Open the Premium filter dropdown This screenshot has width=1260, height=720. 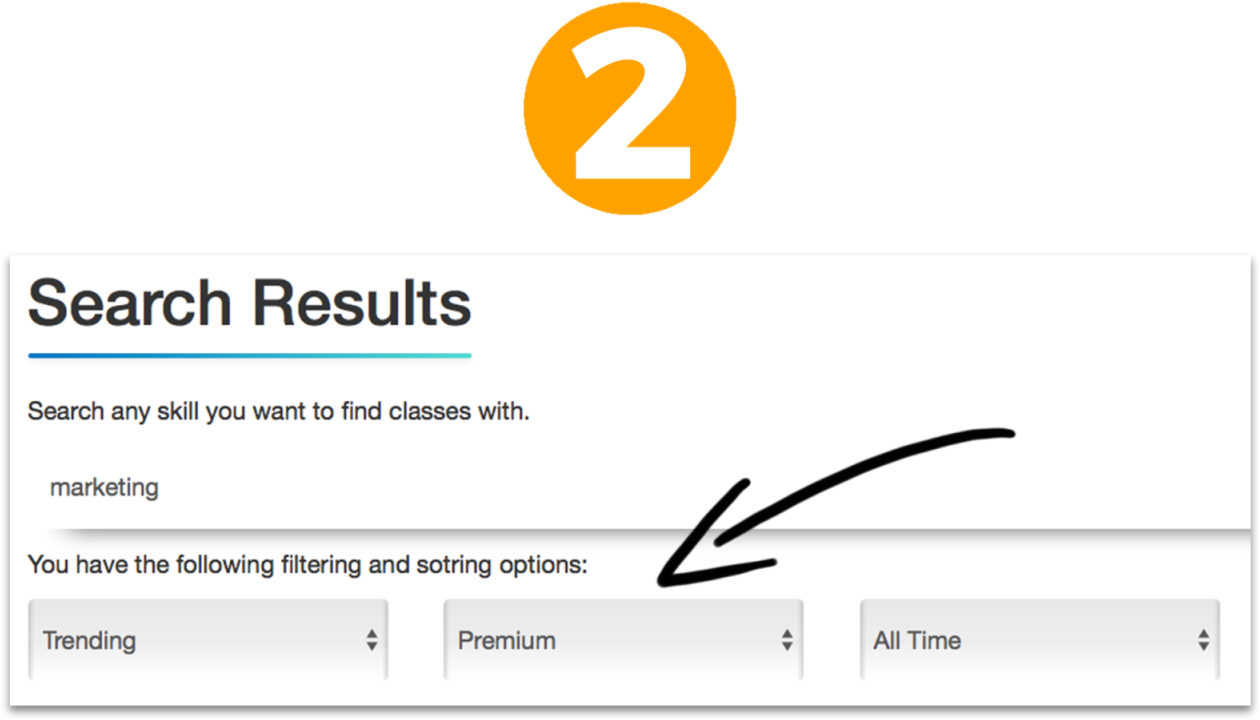622,640
